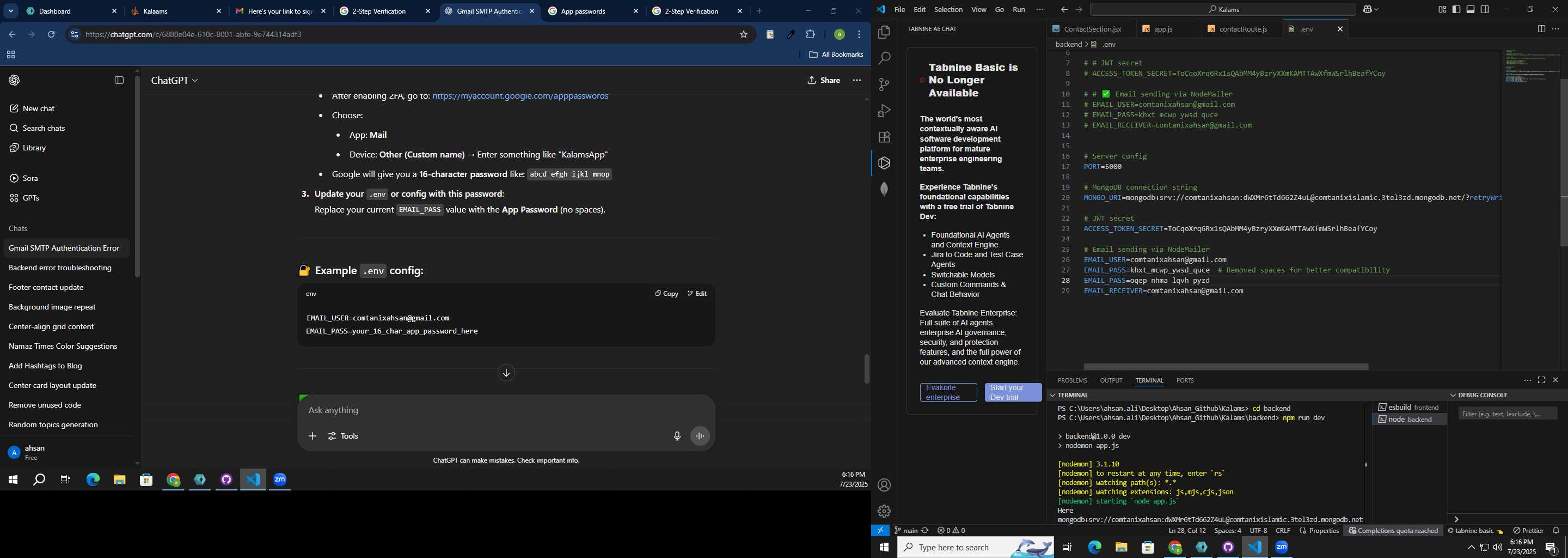Click Edit on env code block
Viewport: 1568px width, 558px height.
[697, 294]
